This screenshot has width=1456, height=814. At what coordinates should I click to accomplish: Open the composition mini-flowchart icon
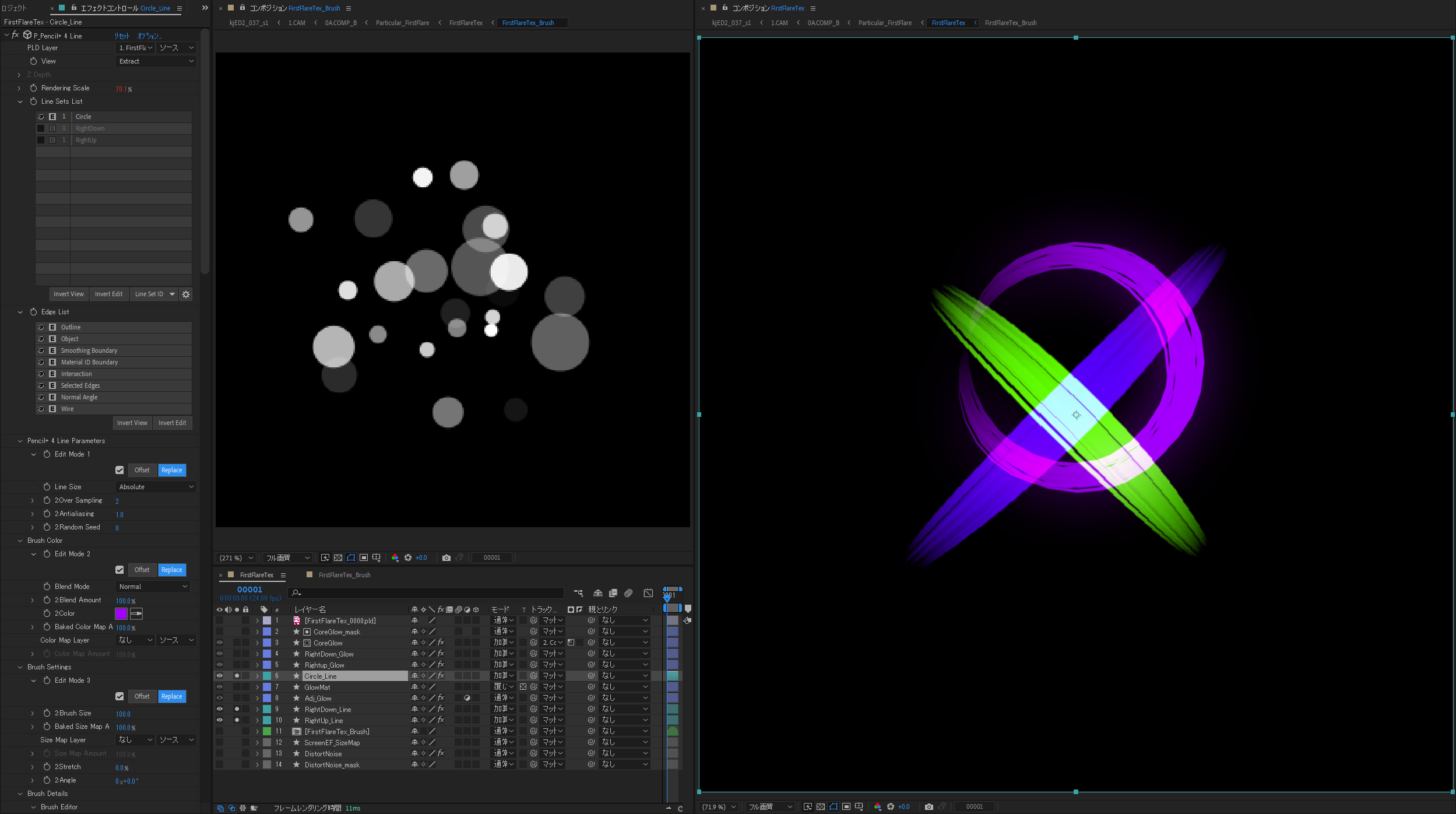tap(578, 592)
